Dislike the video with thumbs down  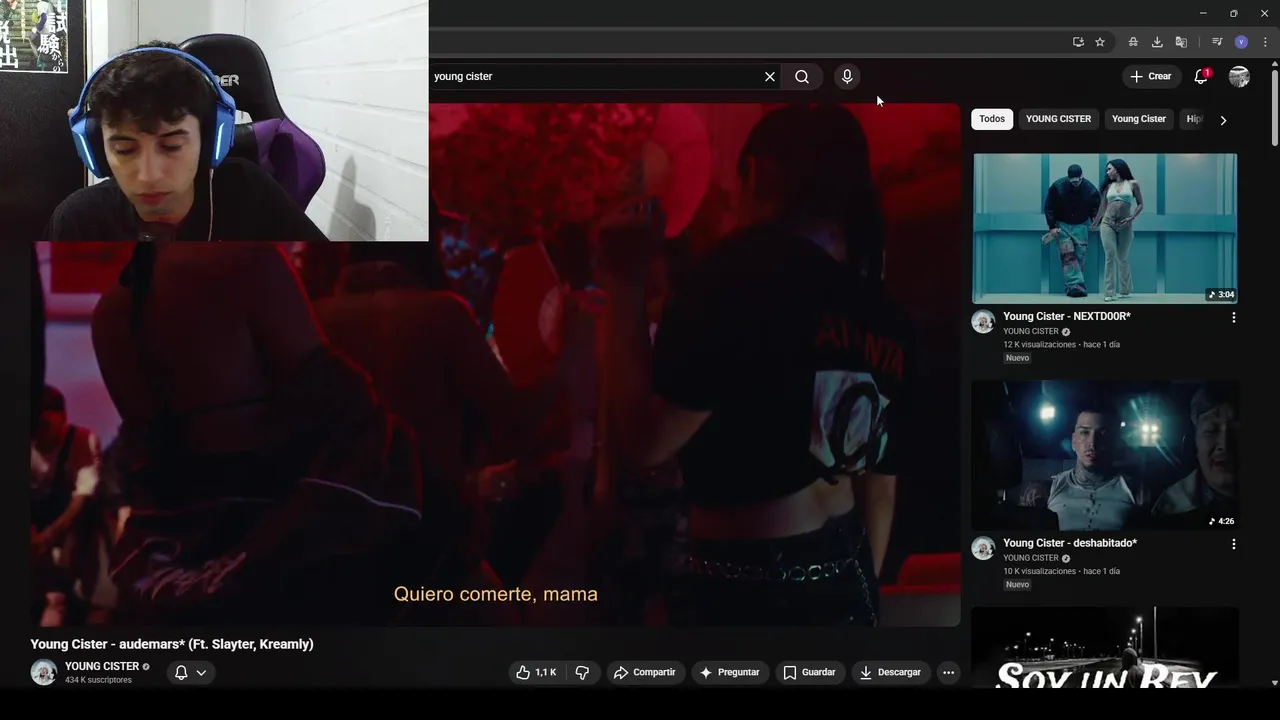pos(582,672)
